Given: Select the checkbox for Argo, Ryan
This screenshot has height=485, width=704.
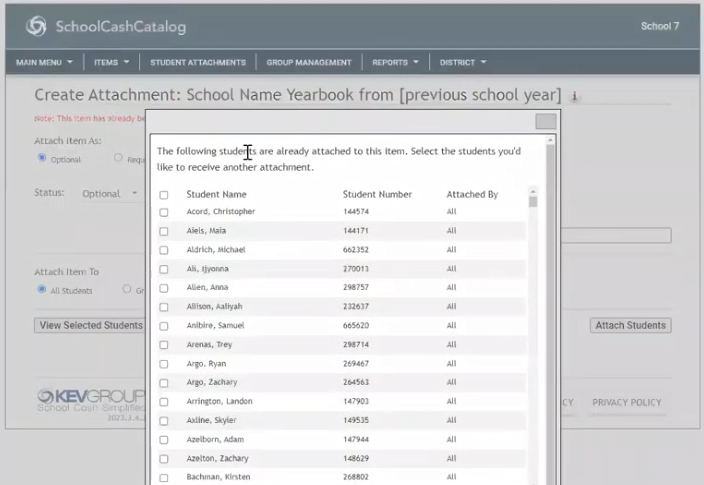Looking at the screenshot, I should click(164, 364).
